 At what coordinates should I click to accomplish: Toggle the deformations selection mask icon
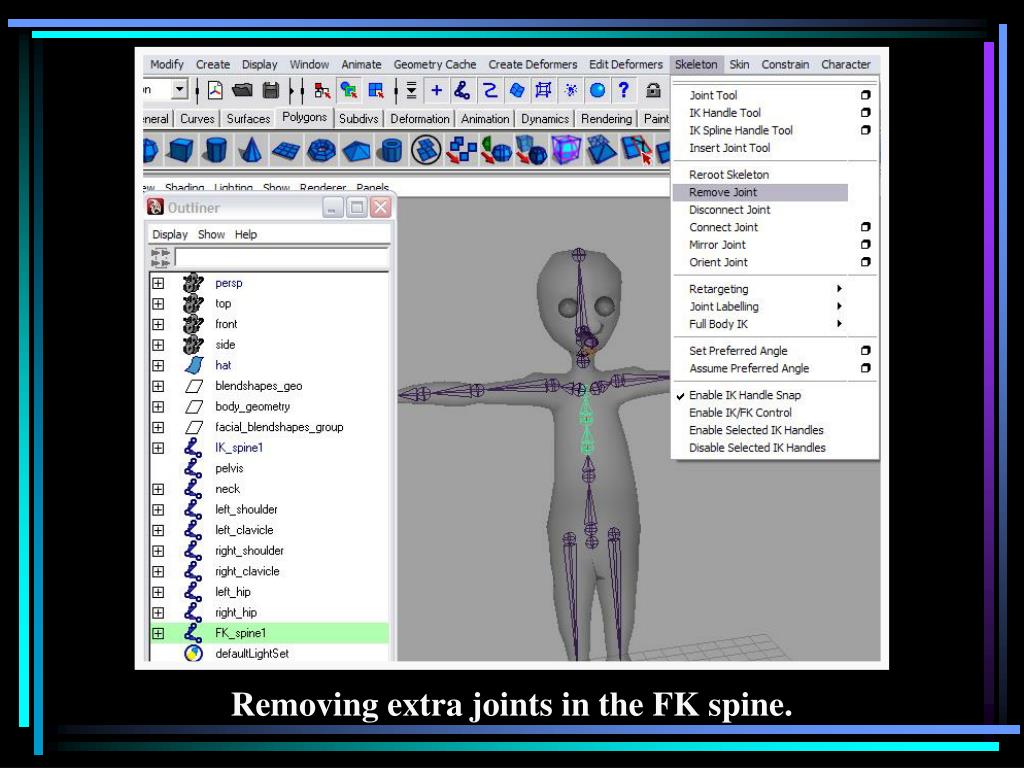tap(543, 90)
